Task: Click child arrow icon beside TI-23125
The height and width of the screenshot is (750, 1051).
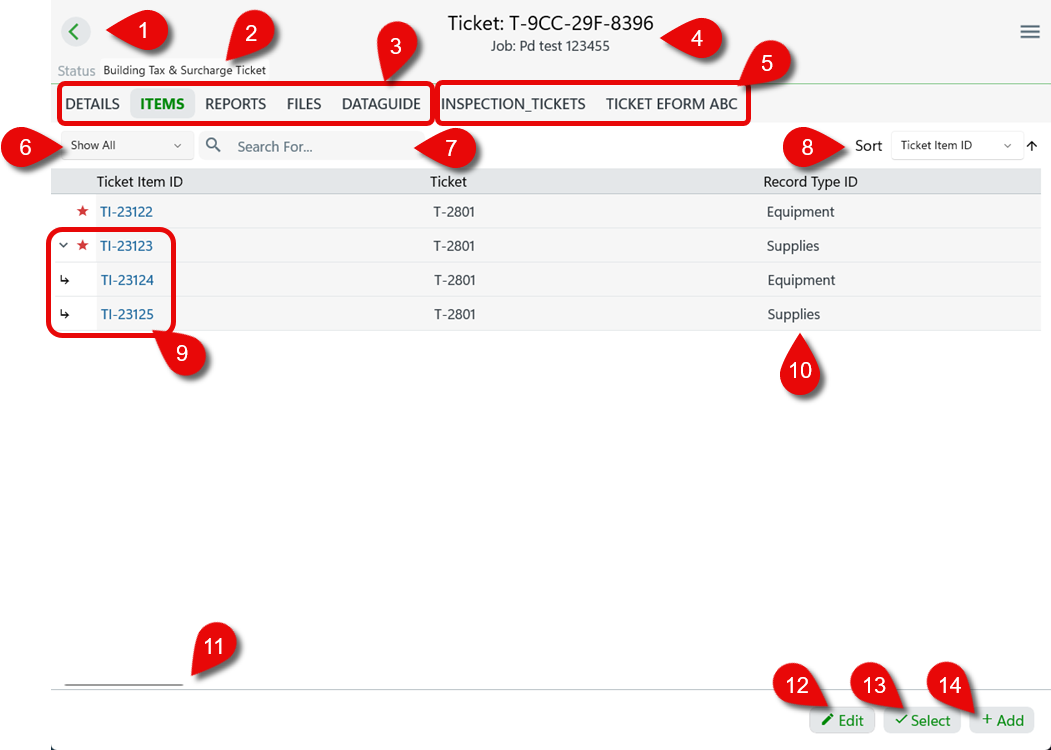Action: (64, 314)
